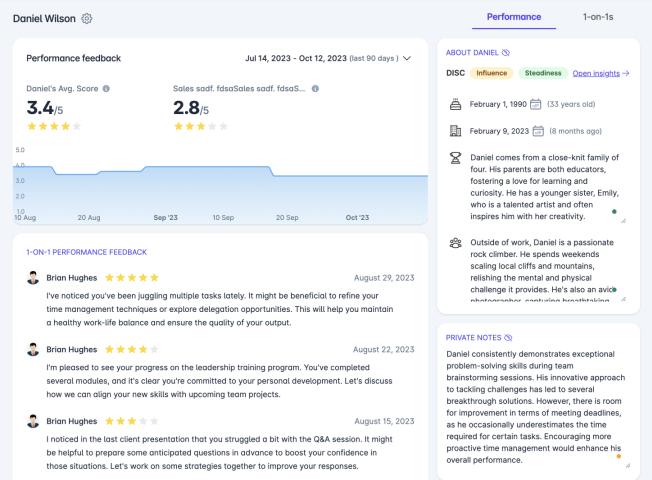Image resolution: width=652 pixels, height=480 pixels.
Task: Expand the date range dropdown chevron
Action: tap(406, 59)
